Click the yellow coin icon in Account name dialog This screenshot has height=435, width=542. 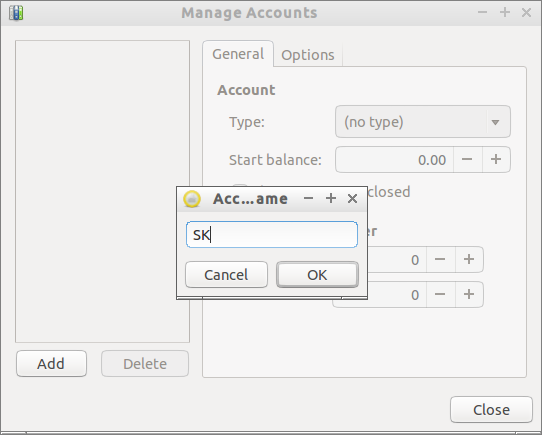click(x=192, y=199)
